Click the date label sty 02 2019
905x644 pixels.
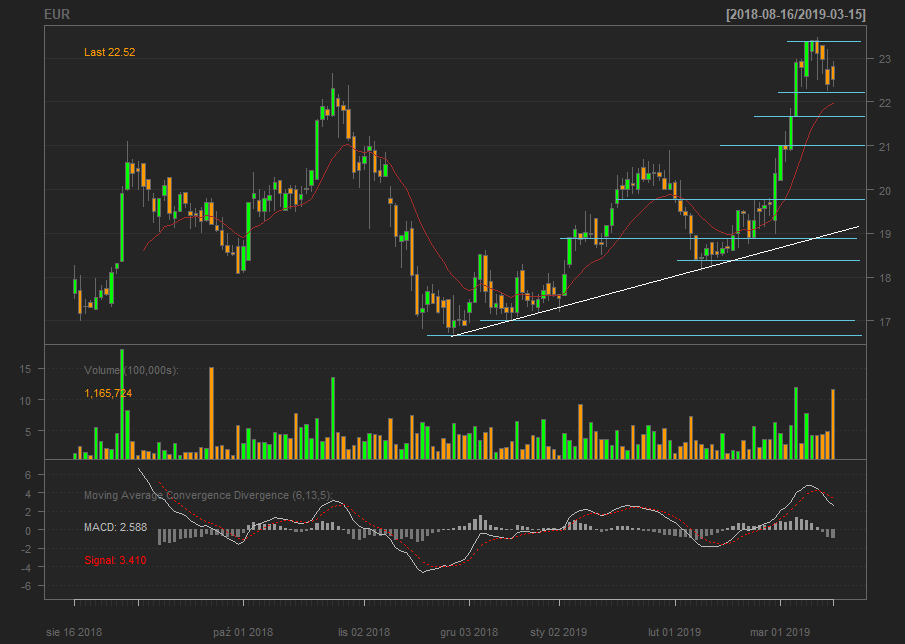pyautogui.click(x=559, y=632)
